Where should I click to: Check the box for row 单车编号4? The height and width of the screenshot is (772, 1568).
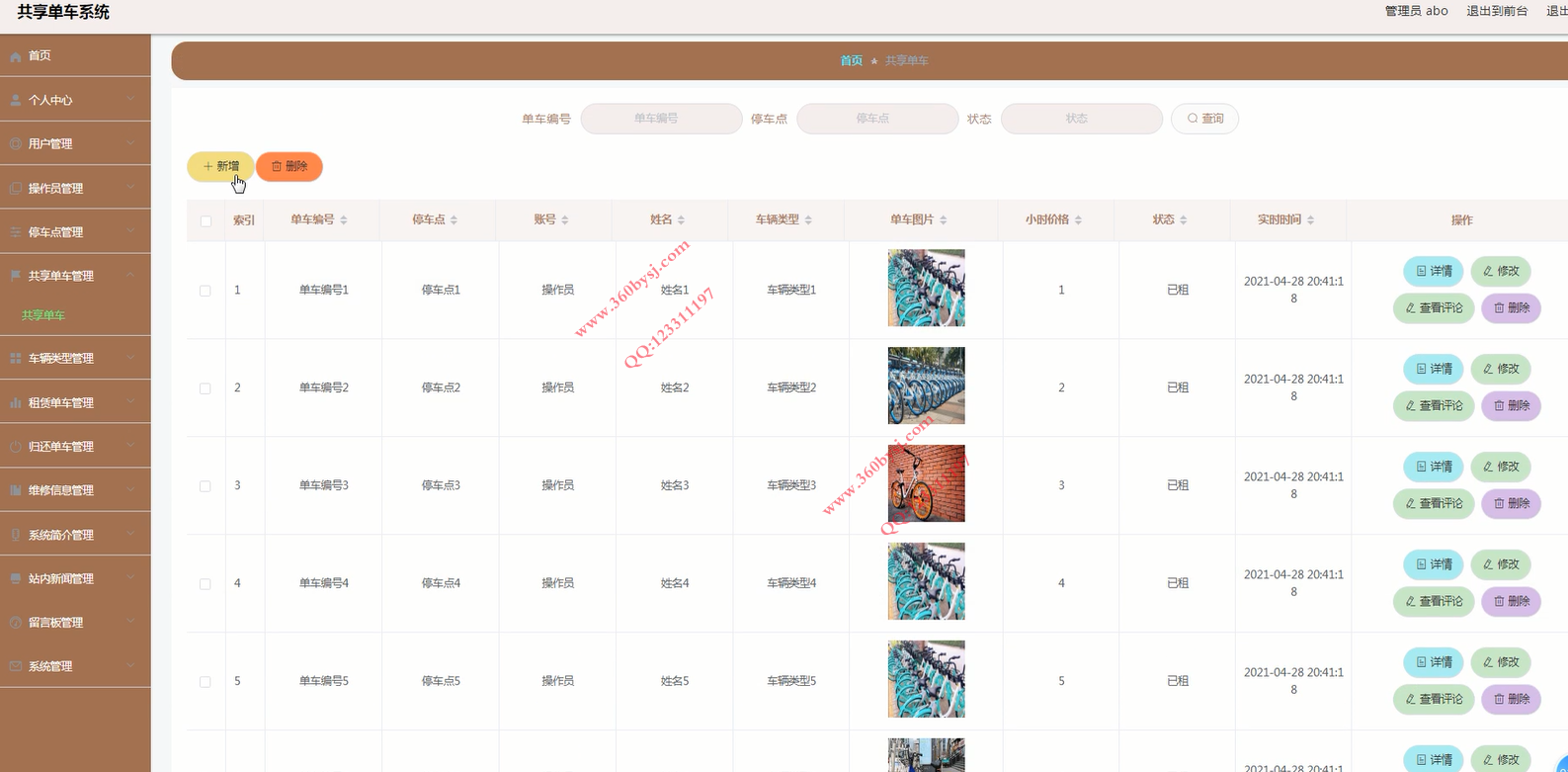(206, 584)
